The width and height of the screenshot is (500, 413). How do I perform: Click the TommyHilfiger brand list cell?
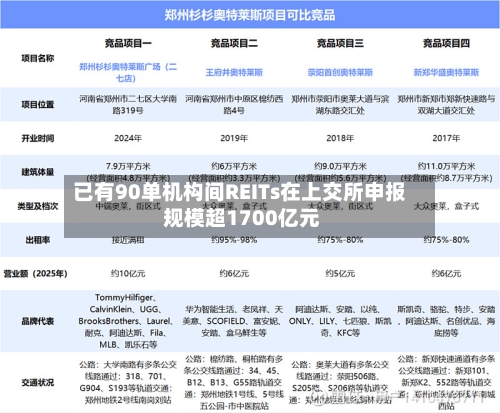[x=126, y=321]
